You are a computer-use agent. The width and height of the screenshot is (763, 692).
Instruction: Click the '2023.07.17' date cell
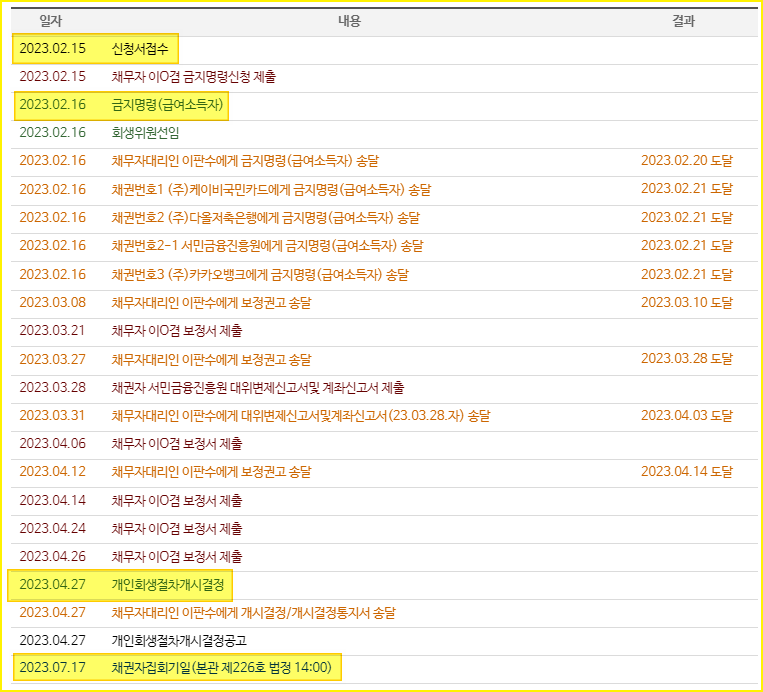point(53,667)
